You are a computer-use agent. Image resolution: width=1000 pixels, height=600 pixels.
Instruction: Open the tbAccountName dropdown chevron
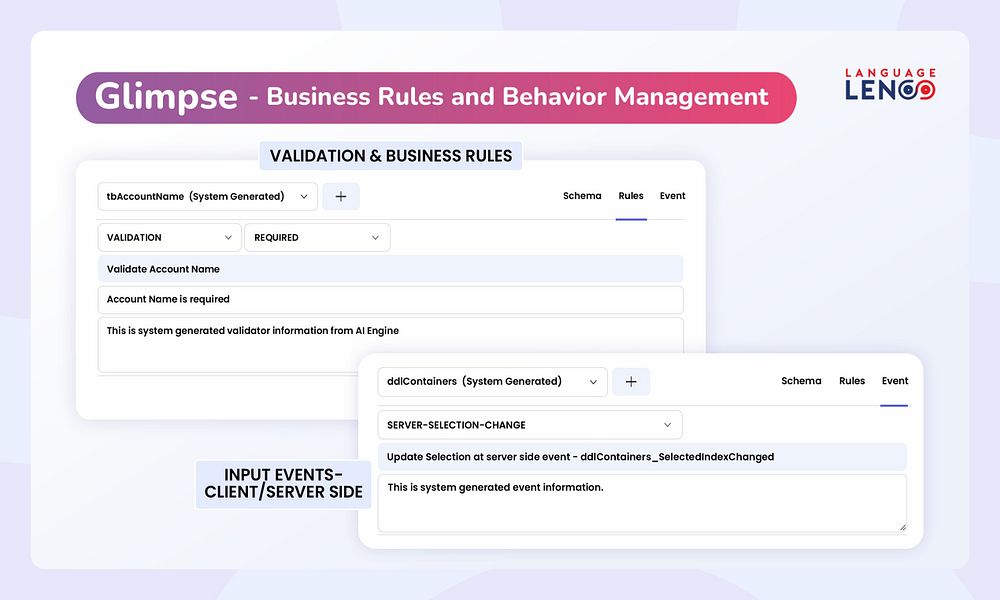click(x=304, y=196)
